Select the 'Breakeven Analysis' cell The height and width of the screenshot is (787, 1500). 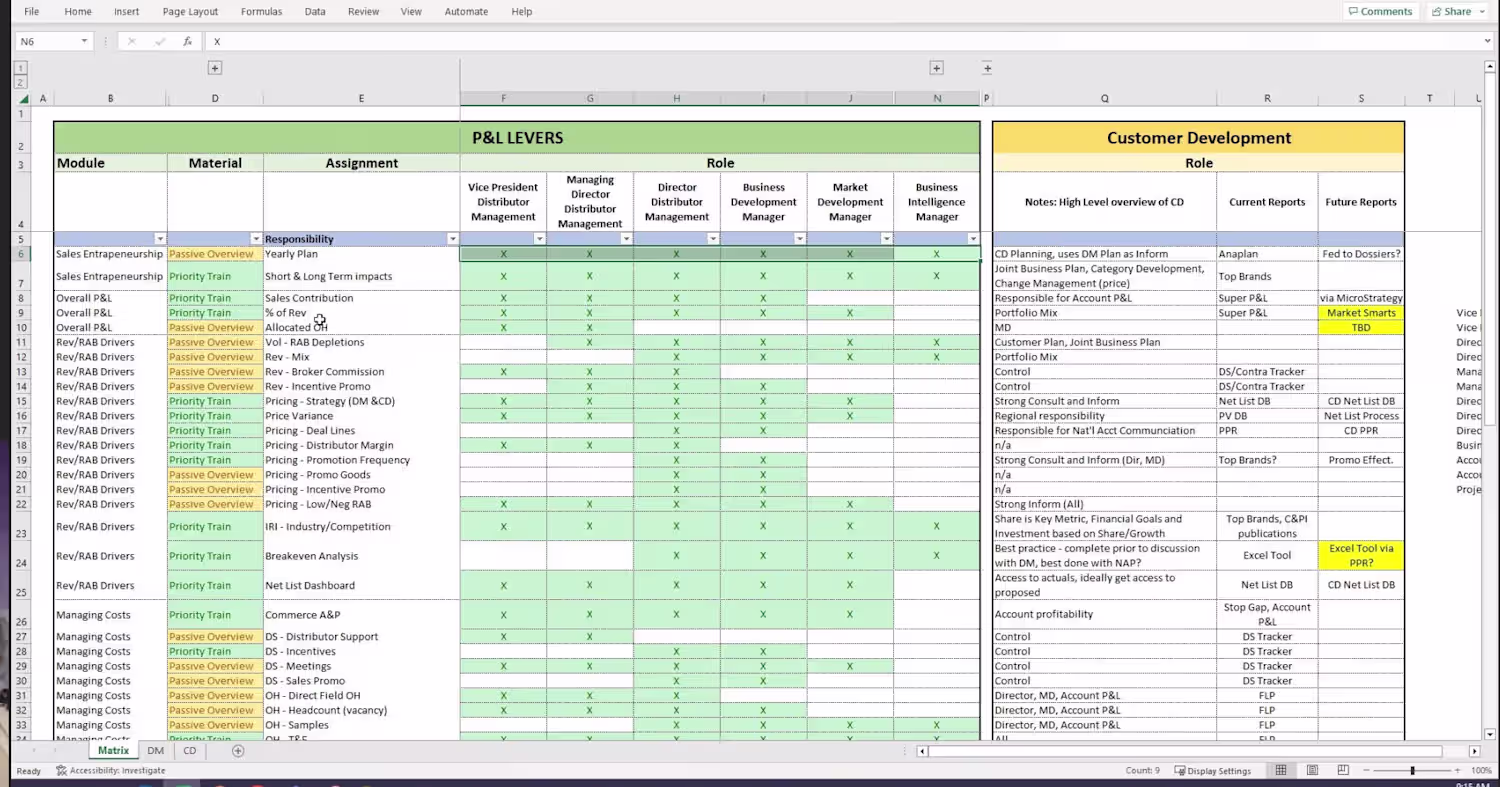[361, 556]
